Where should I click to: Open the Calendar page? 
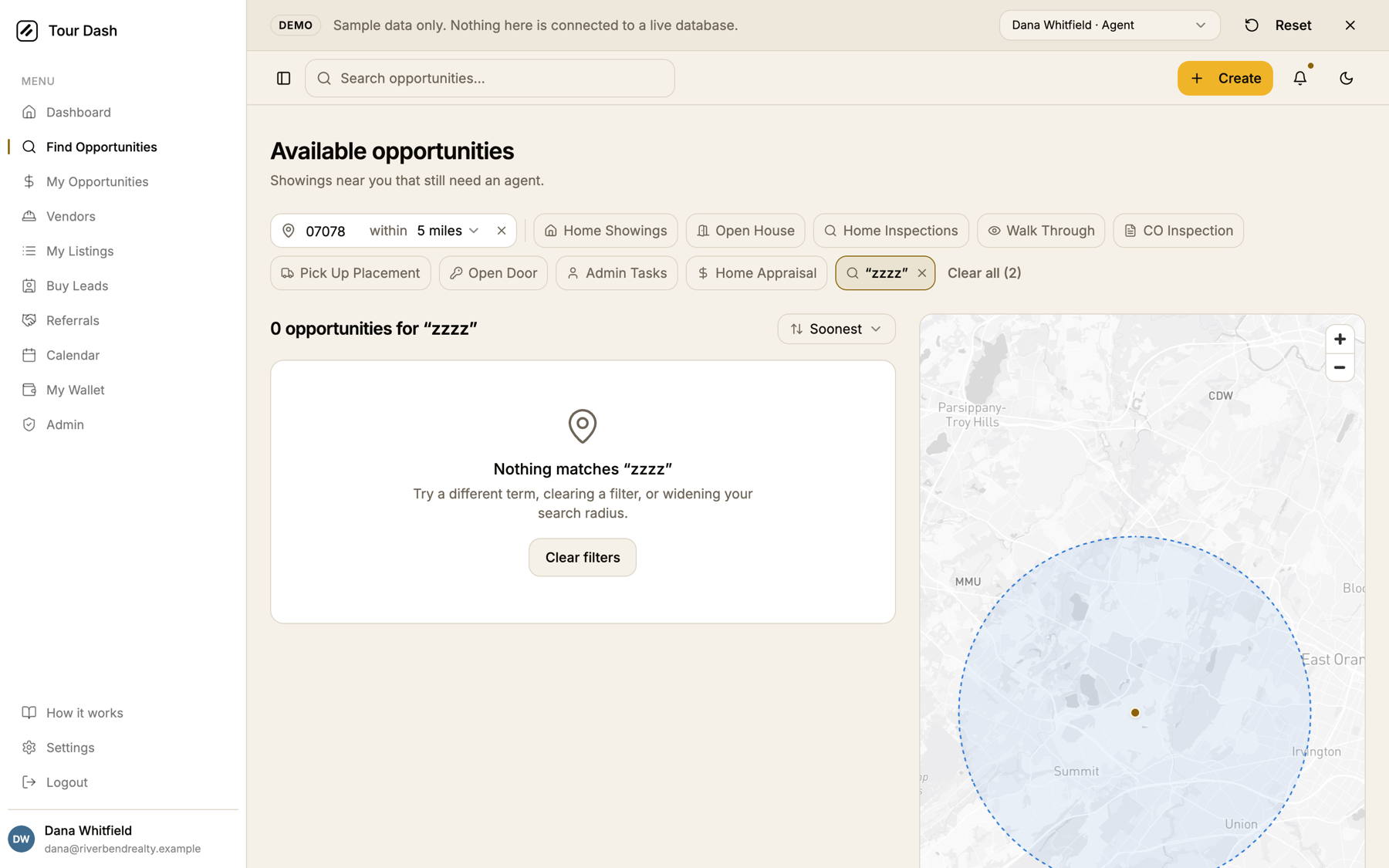coord(123,356)
